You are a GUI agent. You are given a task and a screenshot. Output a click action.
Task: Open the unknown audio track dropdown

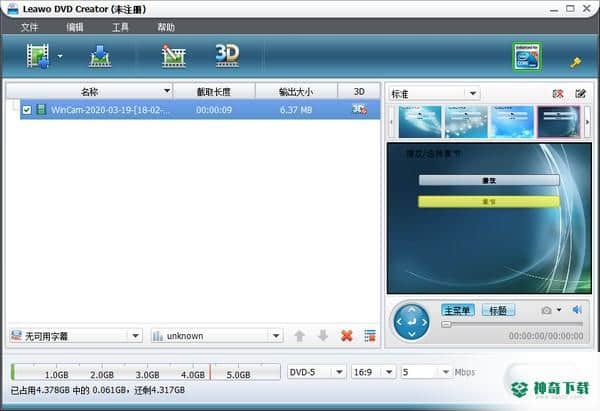[217, 336]
